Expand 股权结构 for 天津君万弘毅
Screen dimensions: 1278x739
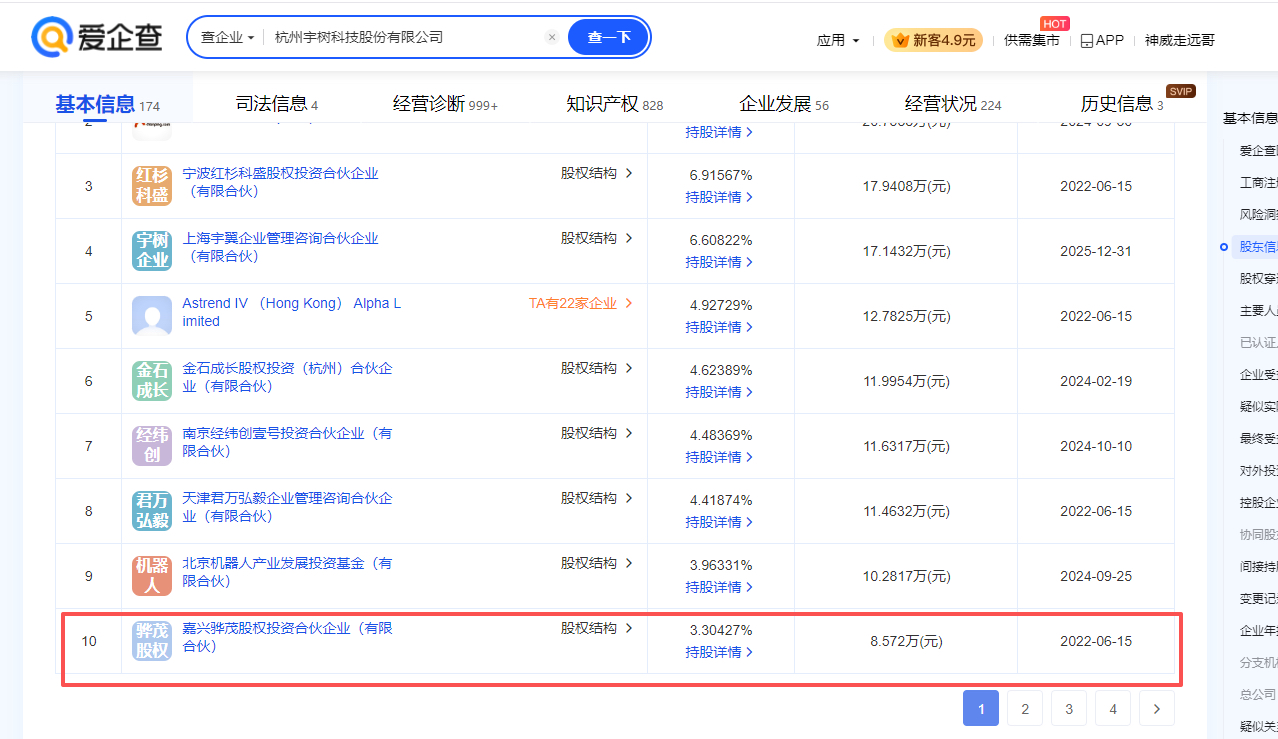coord(596,498)
